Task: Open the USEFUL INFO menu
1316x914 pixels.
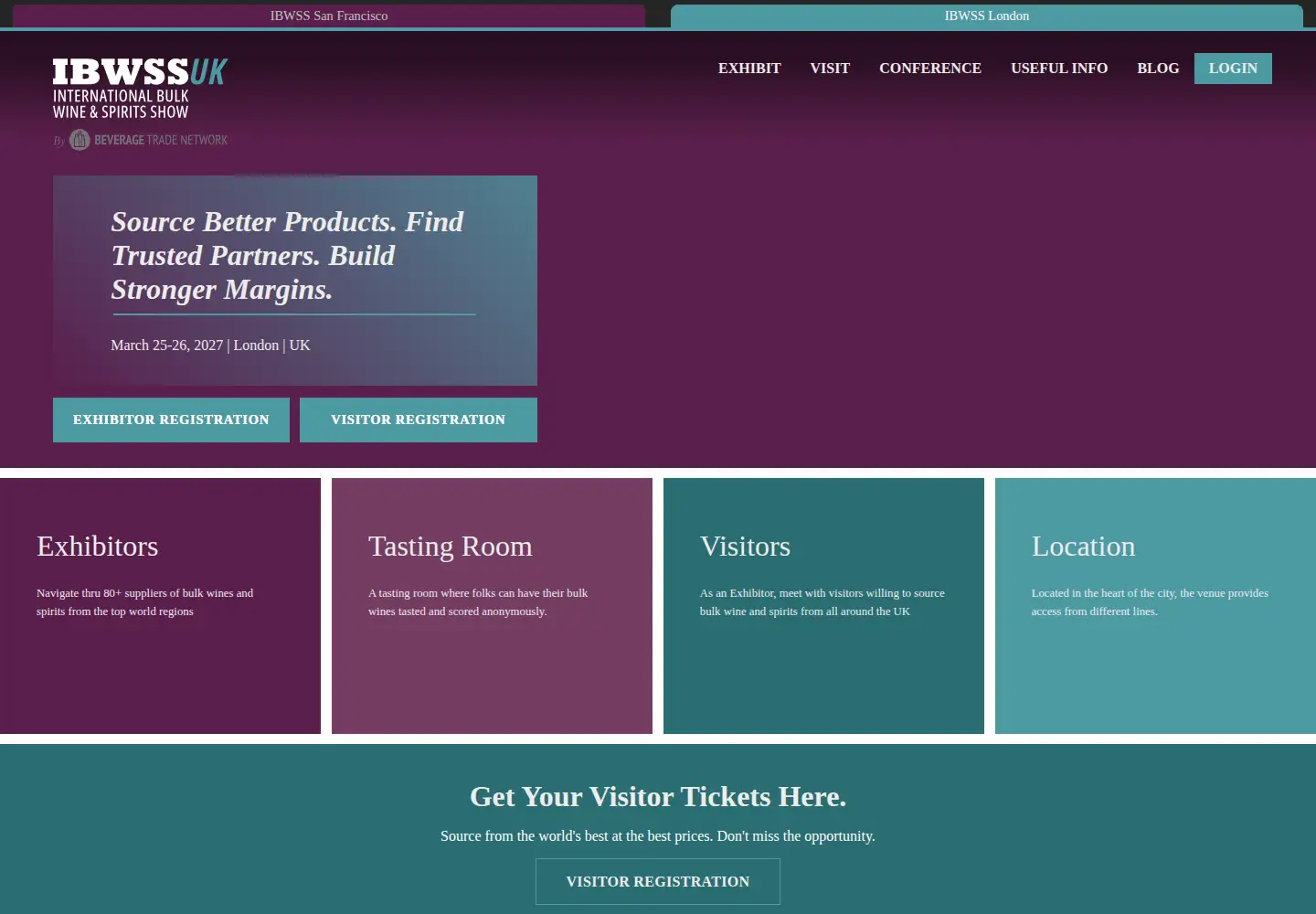Action: pos(1059,69)
